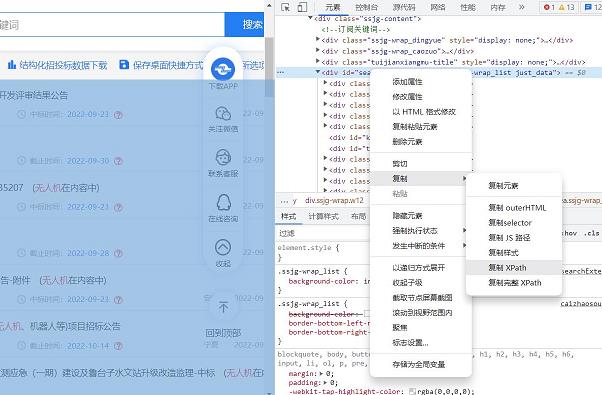Open the 强制执行状态 submenu

[x=421, y=231]
